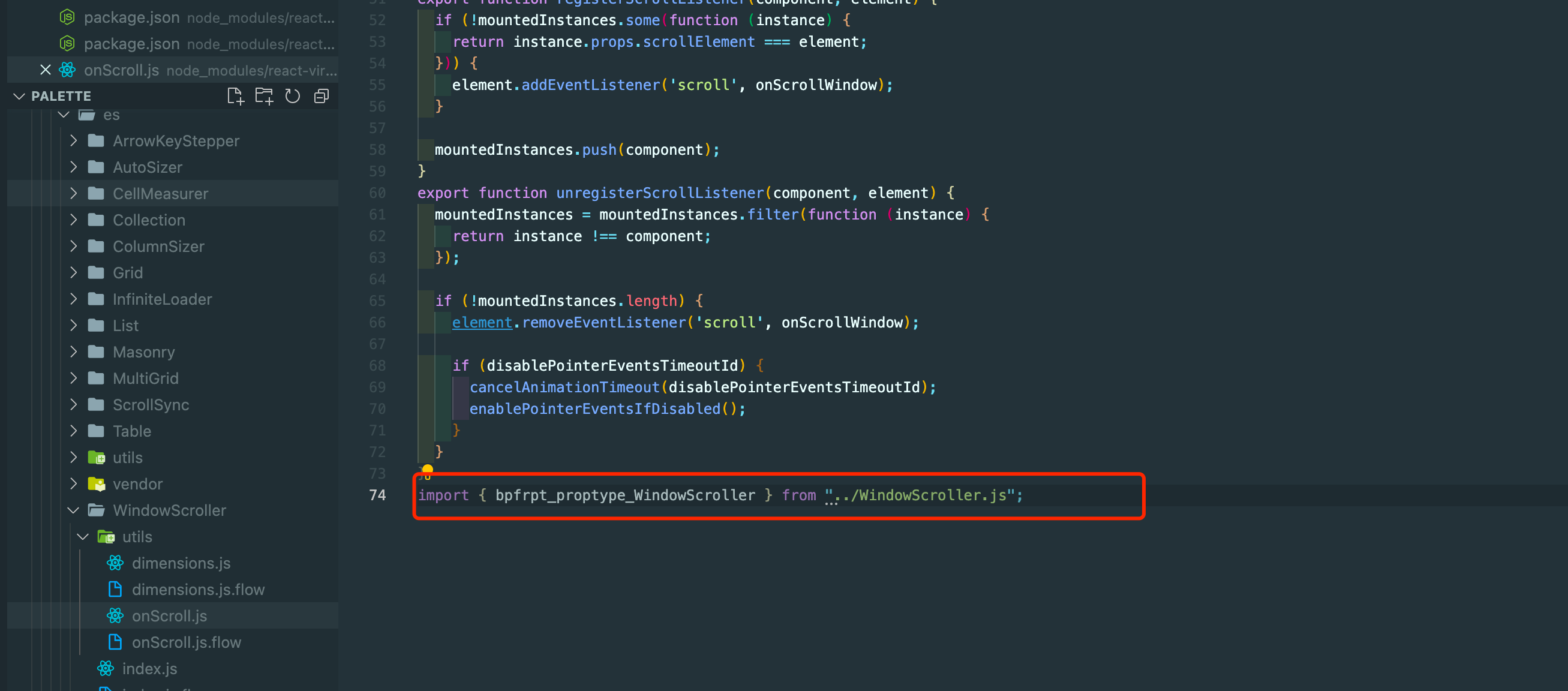This screenshot has height=691, width=1568.
Task: Click the vendor folder icon
Action: point(97,483)
